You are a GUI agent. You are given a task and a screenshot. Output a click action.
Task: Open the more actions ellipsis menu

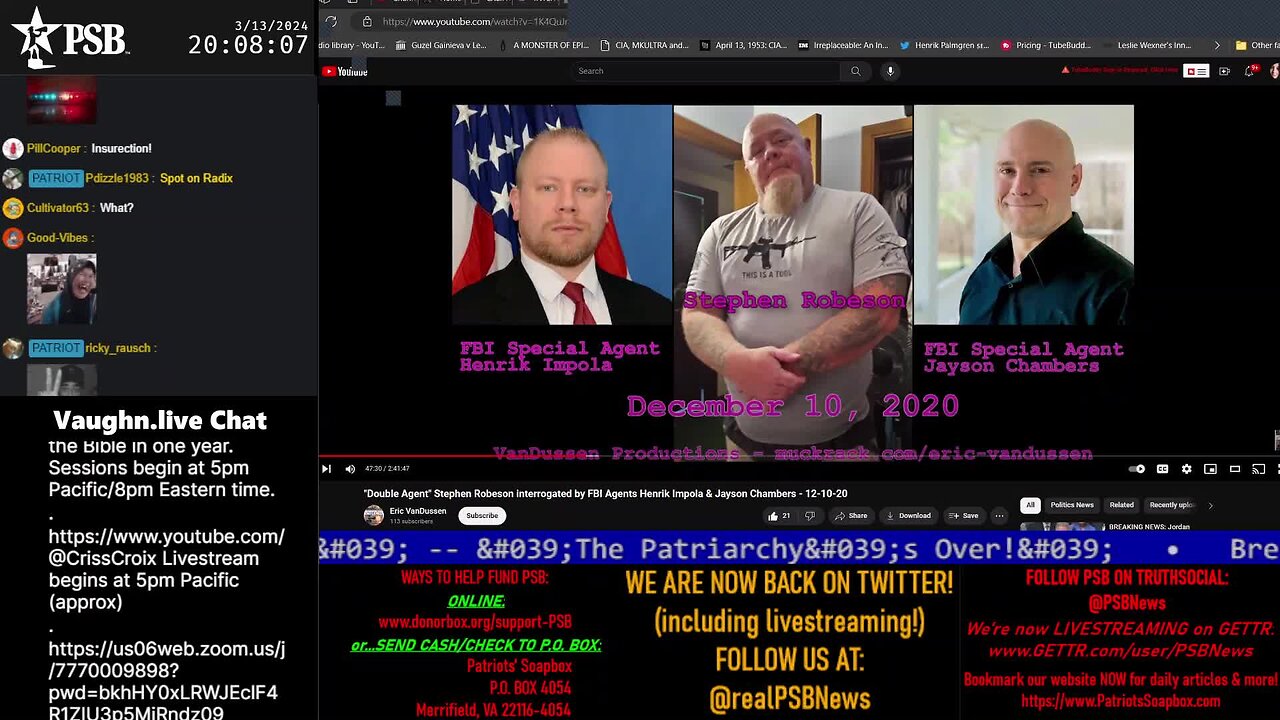pos(999,516)
